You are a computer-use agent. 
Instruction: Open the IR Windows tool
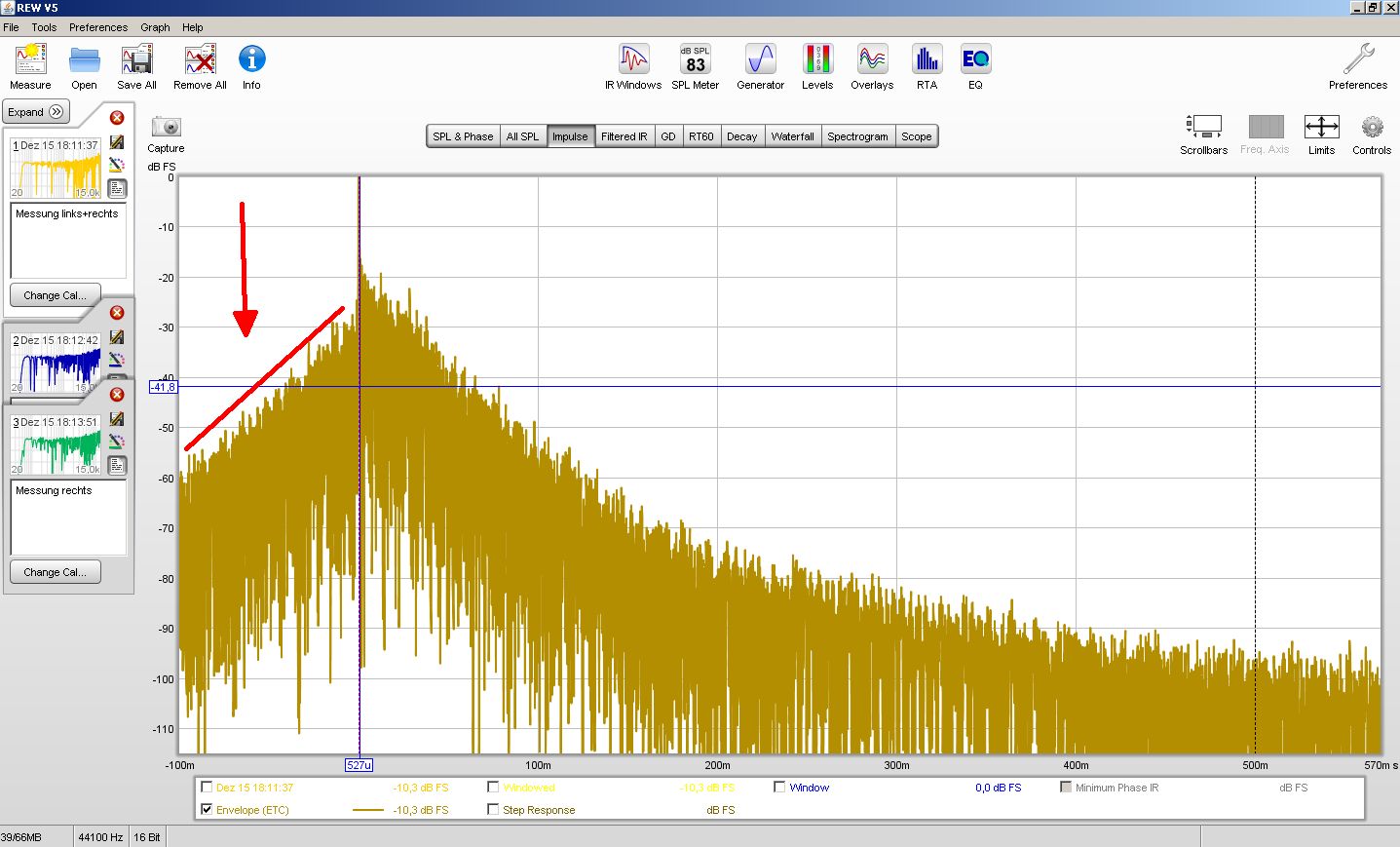point(633,66)
